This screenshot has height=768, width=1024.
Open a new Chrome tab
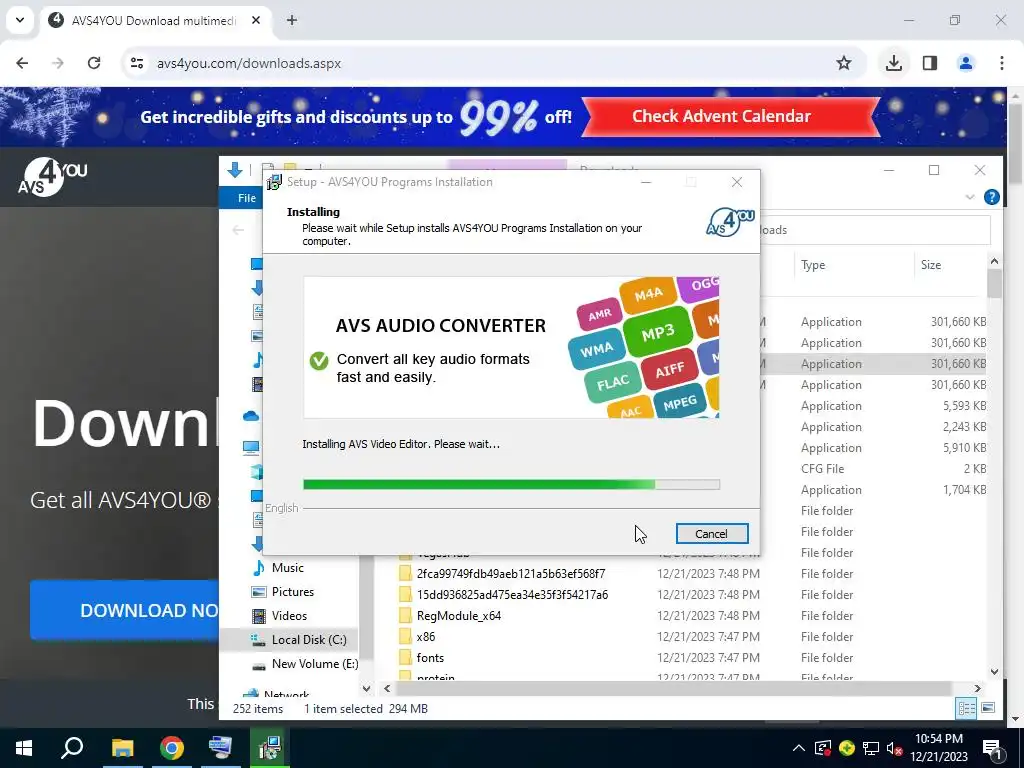point(292,20)
